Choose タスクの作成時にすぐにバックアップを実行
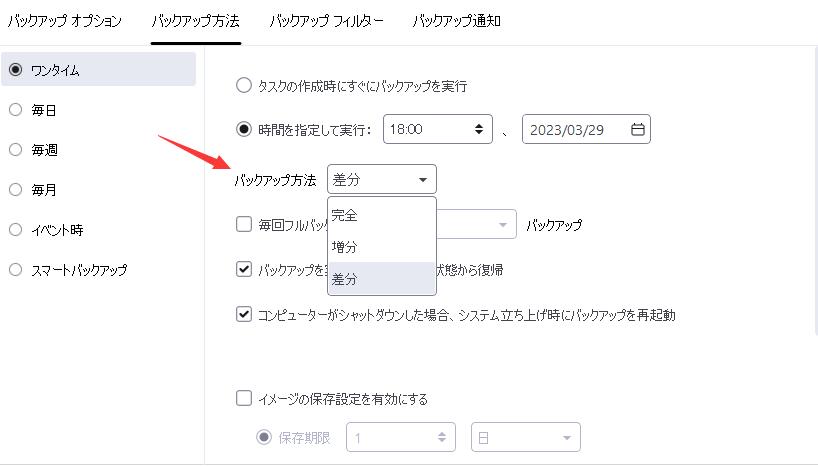The image size is (818, 466). click(244, 85)
